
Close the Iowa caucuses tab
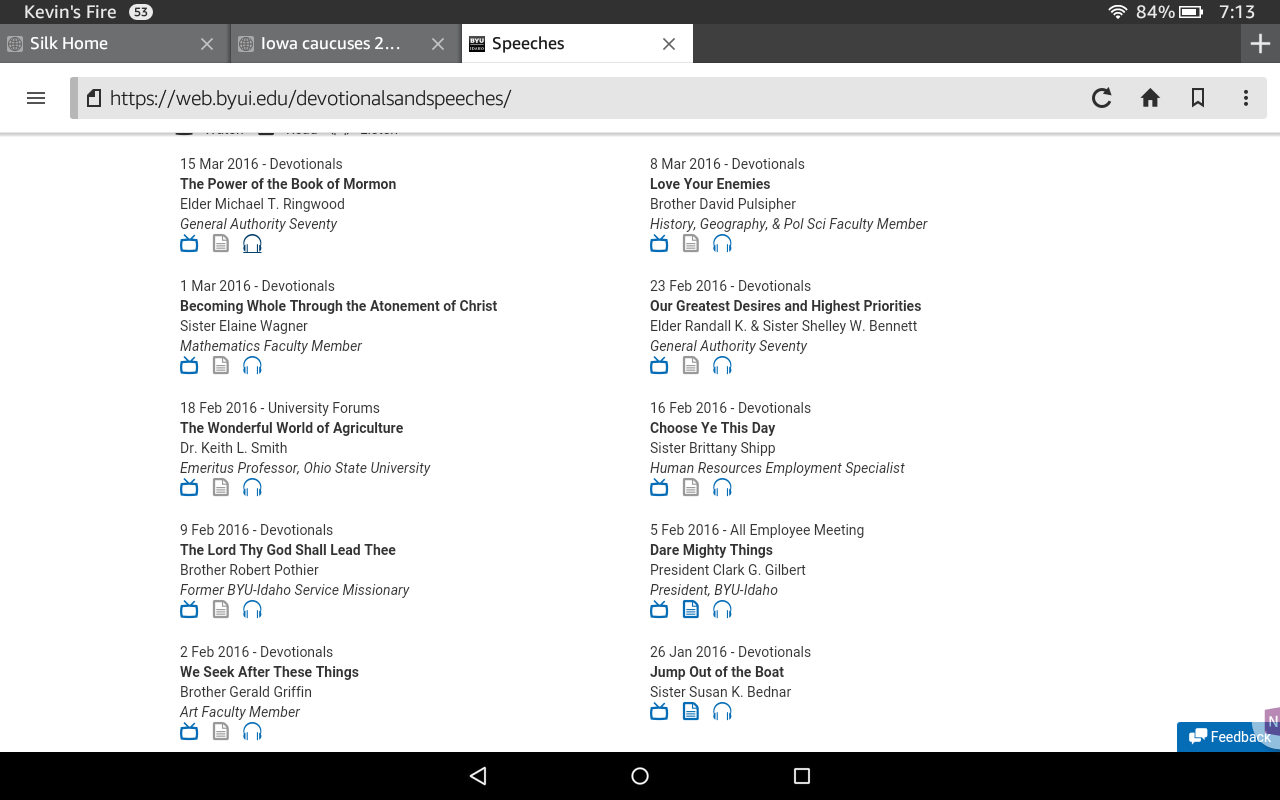438,44
